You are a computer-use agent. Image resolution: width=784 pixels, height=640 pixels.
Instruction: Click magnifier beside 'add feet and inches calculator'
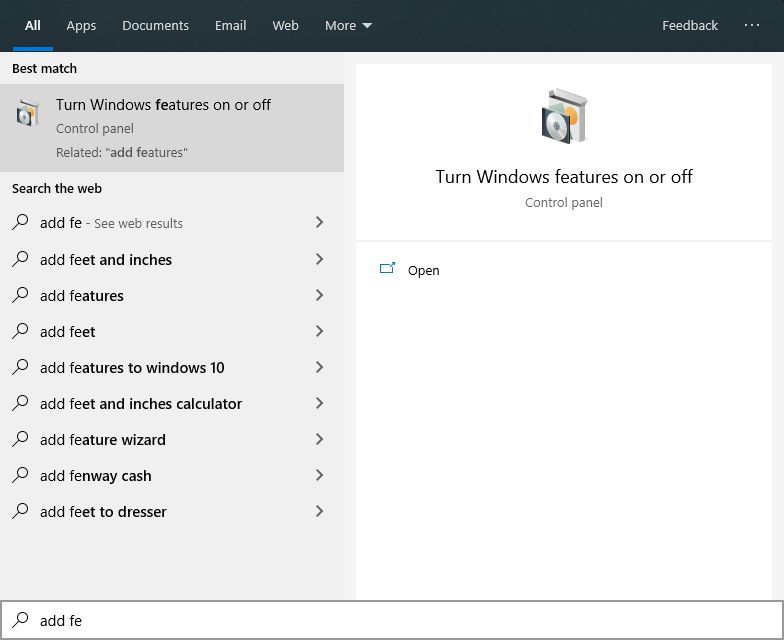pyautogui.click(x=20, y=402)
